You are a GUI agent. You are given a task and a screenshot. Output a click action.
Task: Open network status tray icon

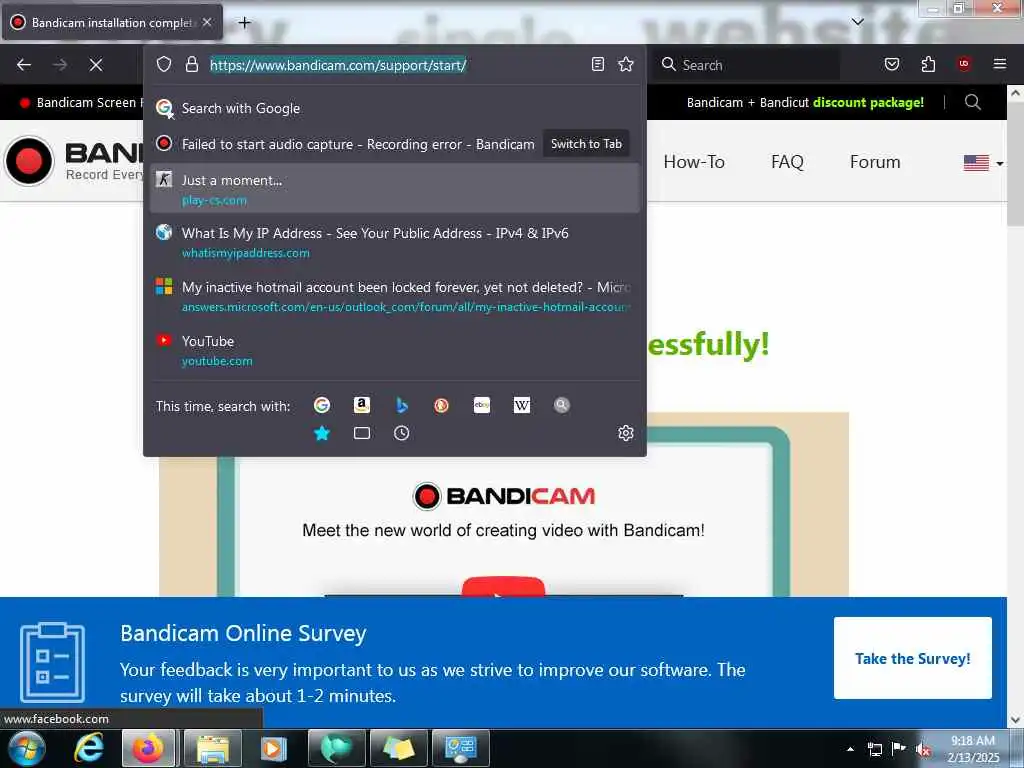[874, 749]
